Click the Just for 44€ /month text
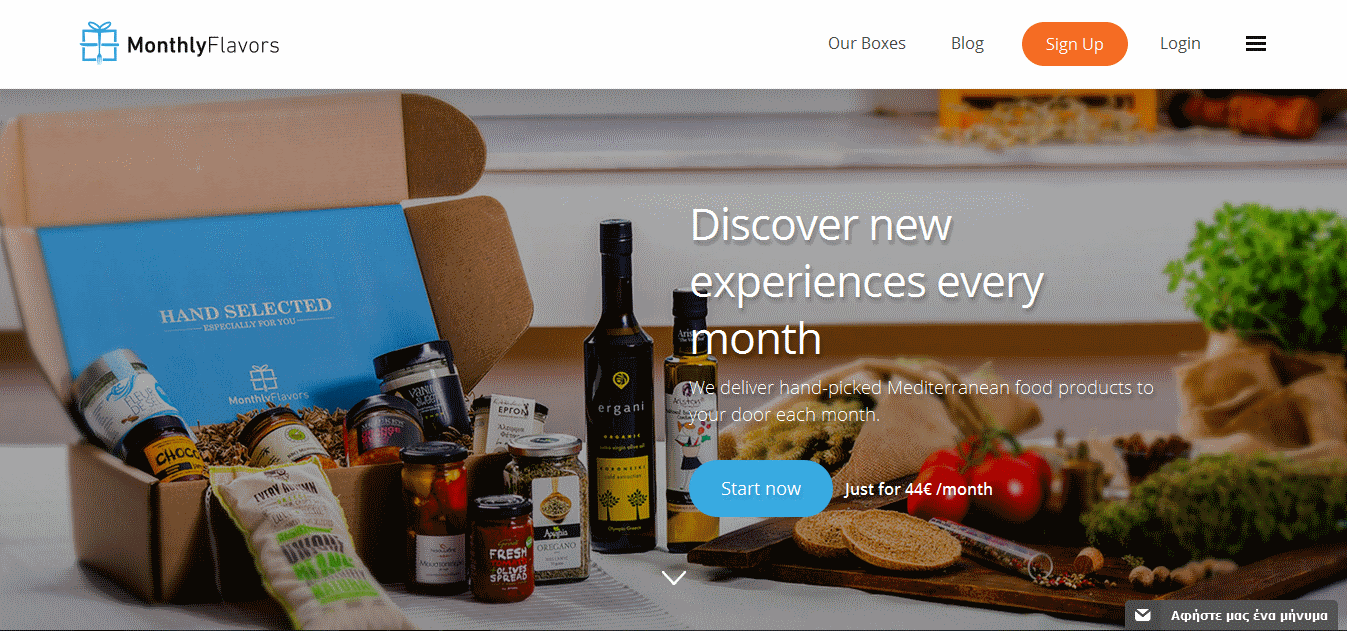 click(x=918, y=489)
